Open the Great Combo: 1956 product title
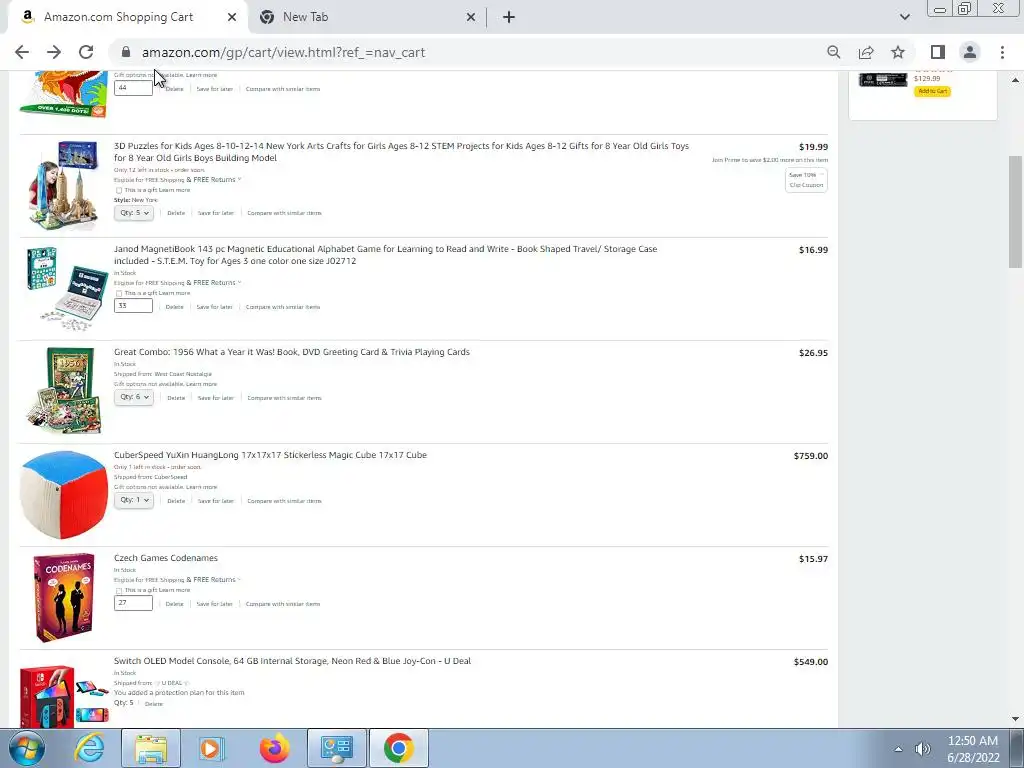 (292, 352)
